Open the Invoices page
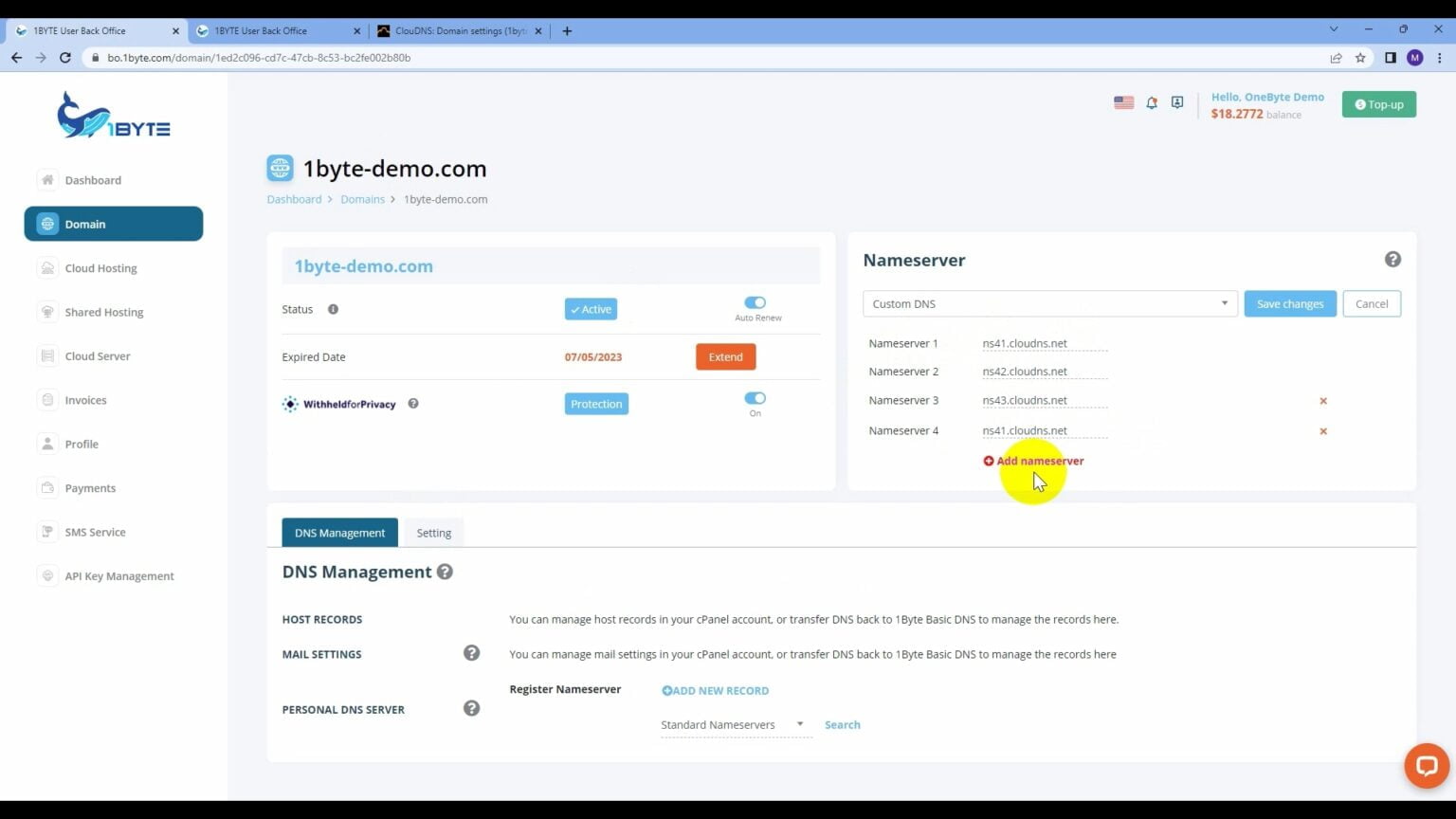1456x819 pixels. (x=85, y=399)
